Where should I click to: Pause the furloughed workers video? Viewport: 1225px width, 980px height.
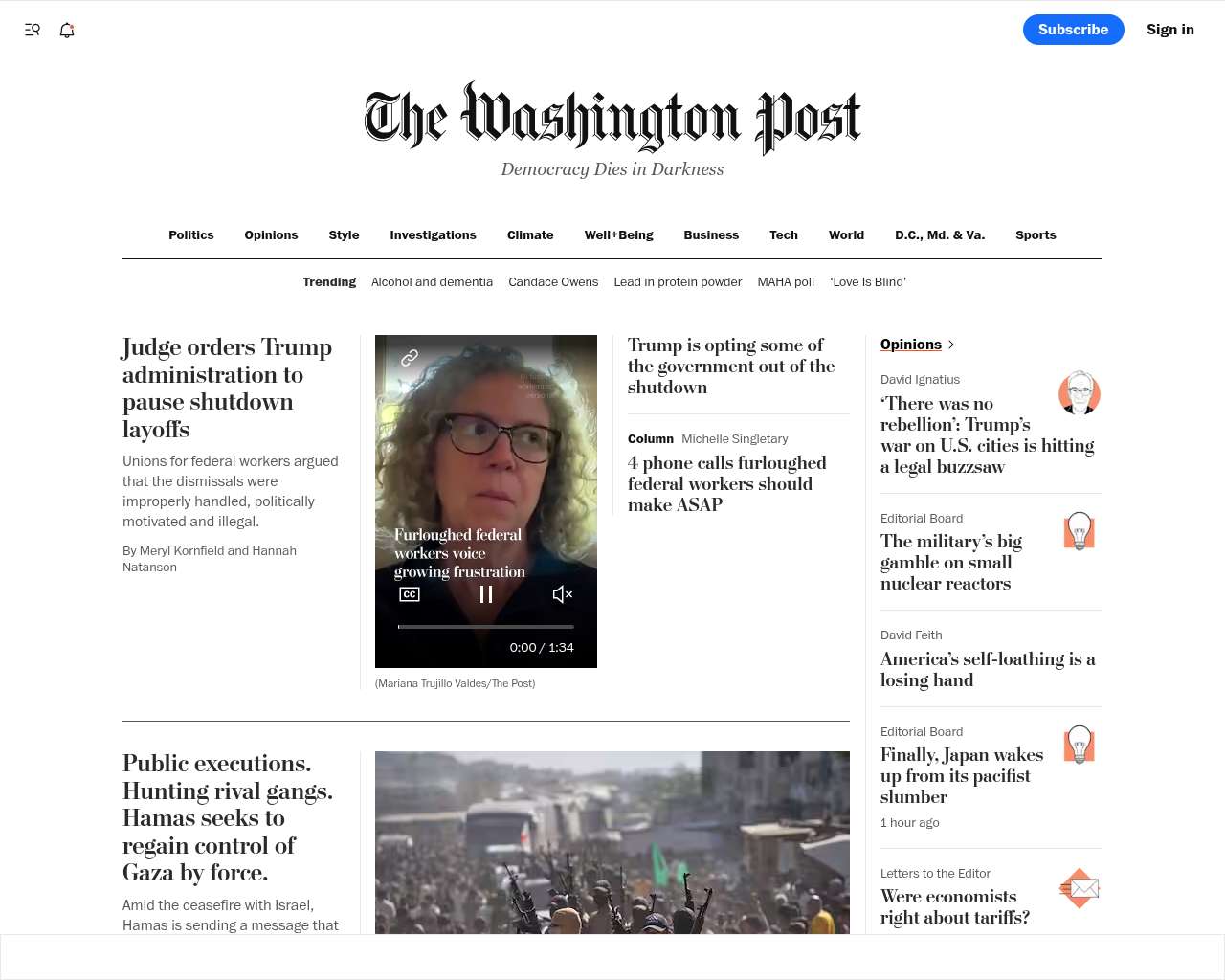click(x=486, y=594)
